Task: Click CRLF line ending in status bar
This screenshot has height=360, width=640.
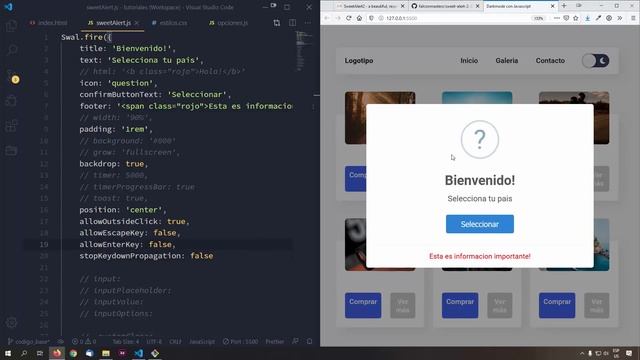Action: click(176, 342)
